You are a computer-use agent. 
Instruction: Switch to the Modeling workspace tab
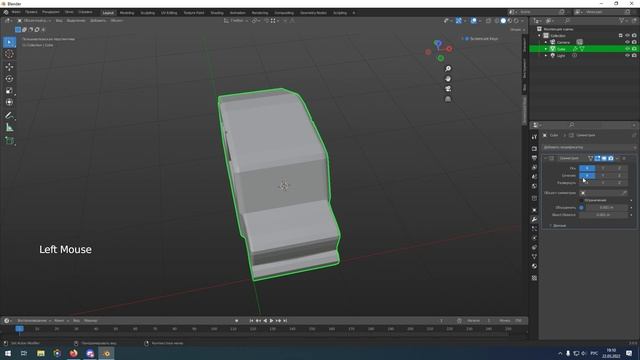(x=127, y=13)
